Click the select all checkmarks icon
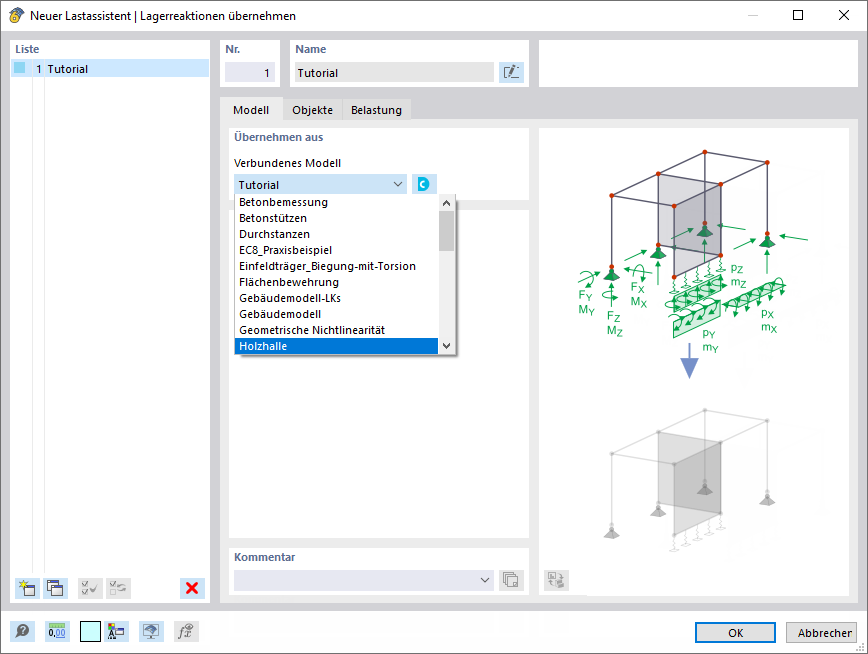 (x=90, y=588)
